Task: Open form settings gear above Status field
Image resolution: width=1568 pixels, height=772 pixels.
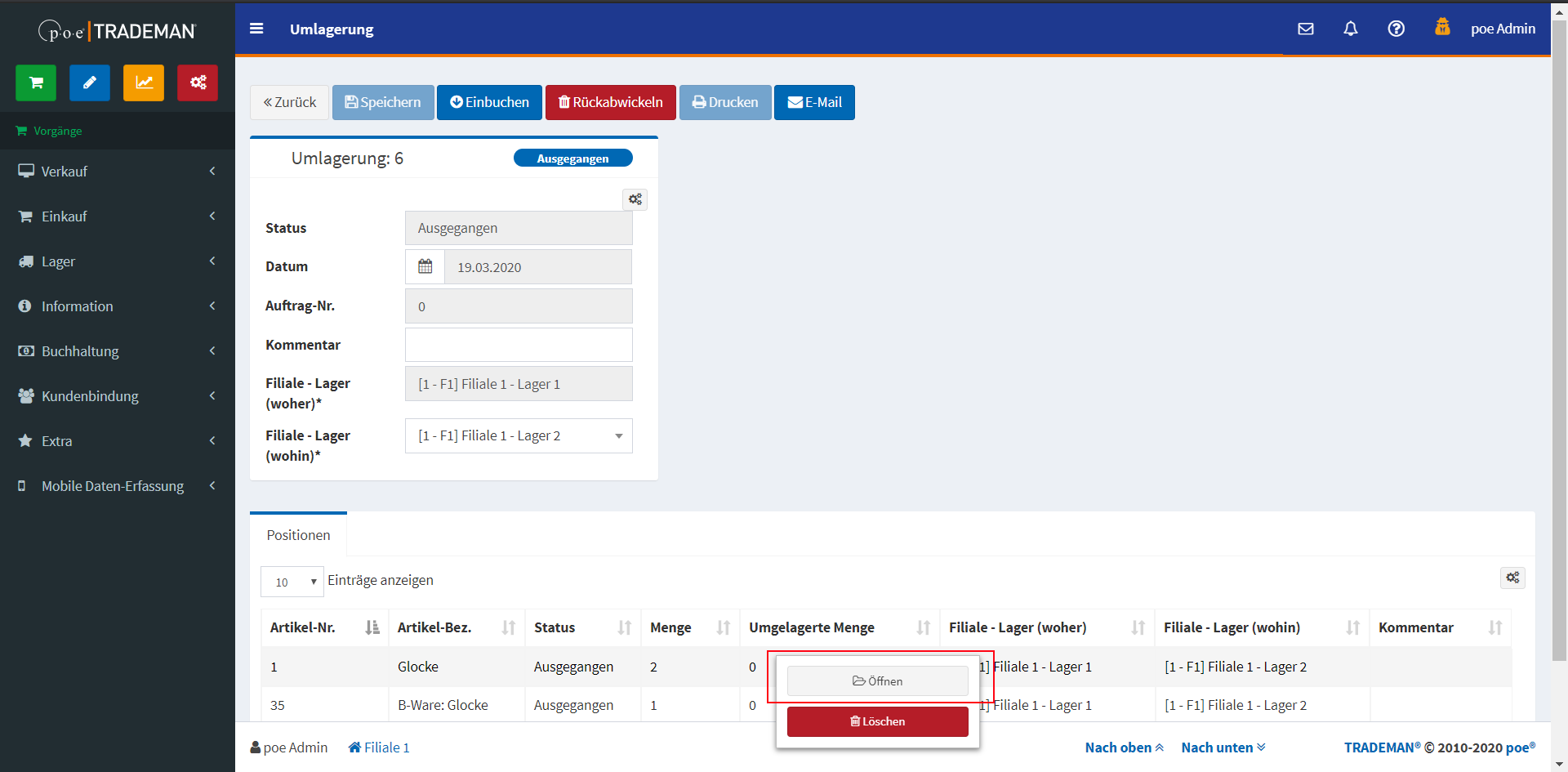Action: (x=635, y=199)
